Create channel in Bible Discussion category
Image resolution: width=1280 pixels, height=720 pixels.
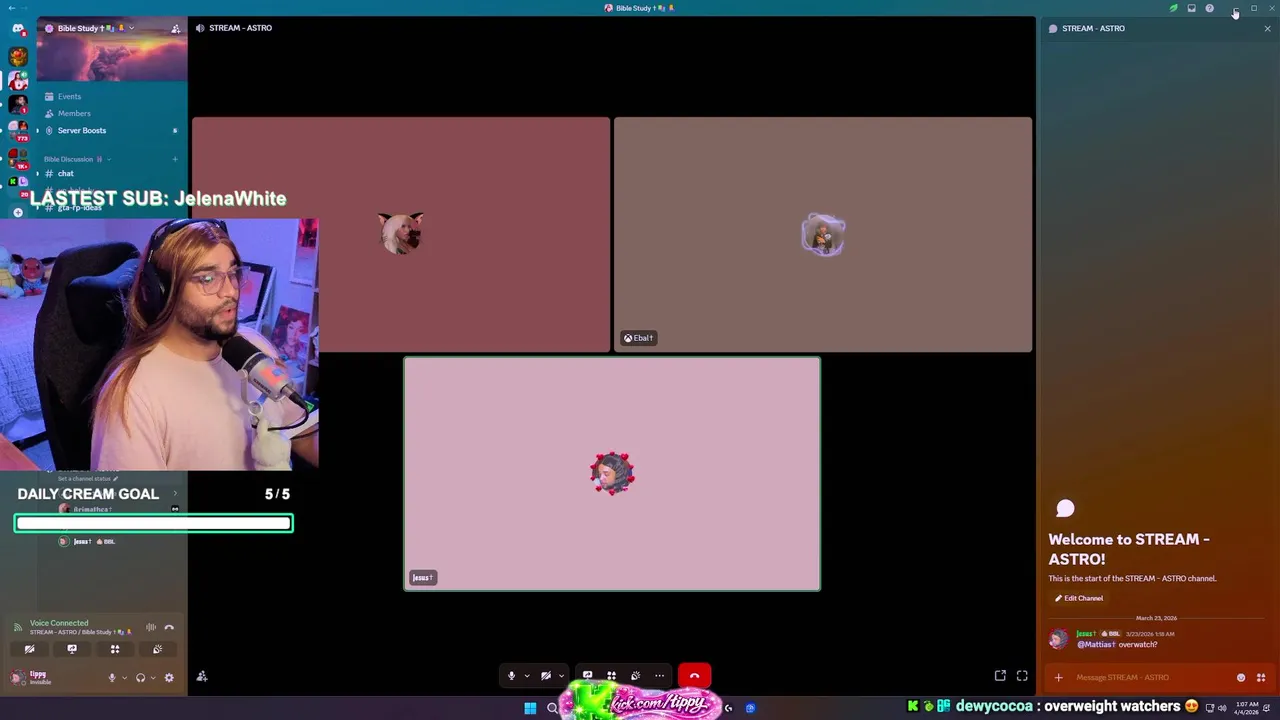pos(175,159)
